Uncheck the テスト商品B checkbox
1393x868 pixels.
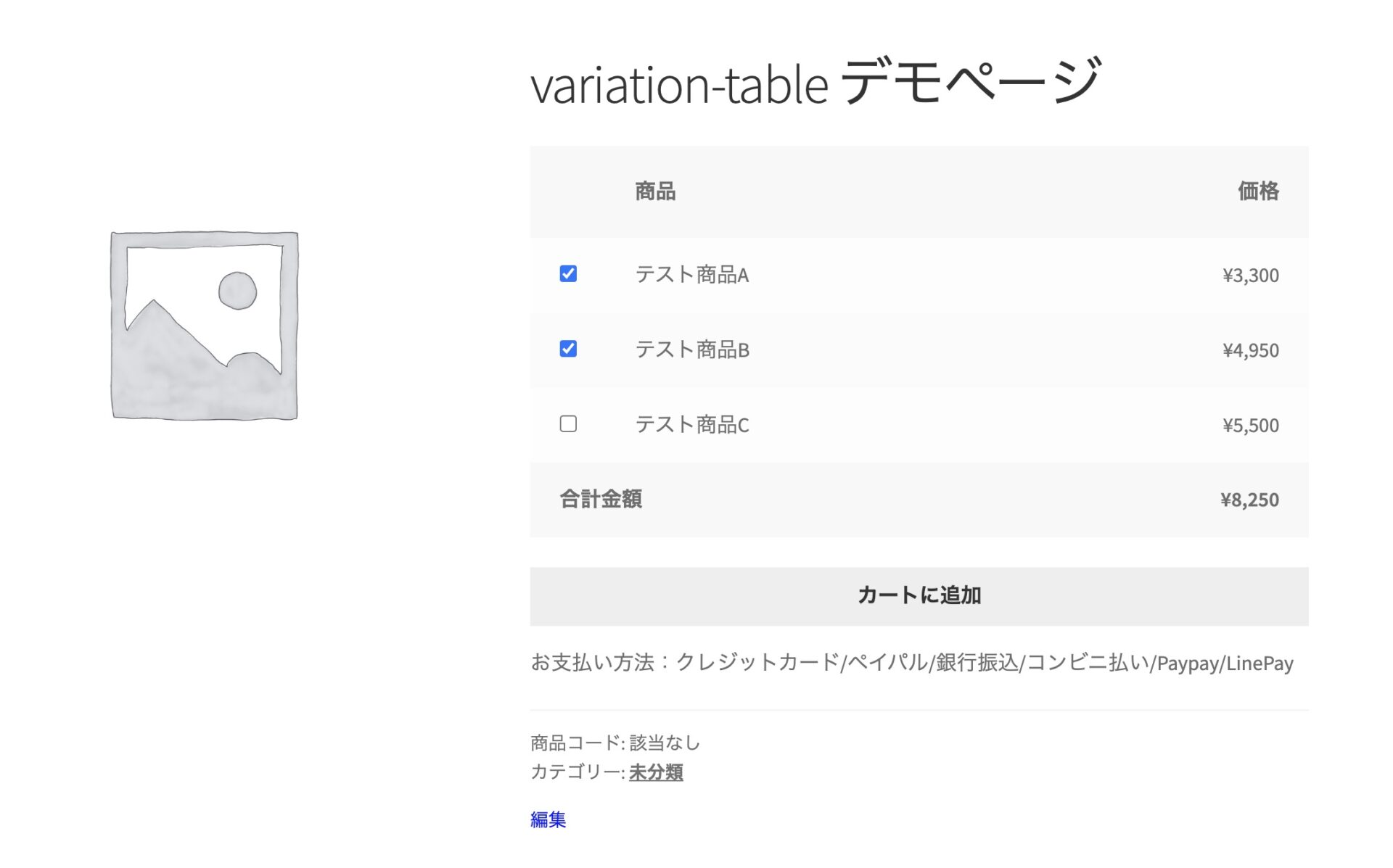(568, 350)
